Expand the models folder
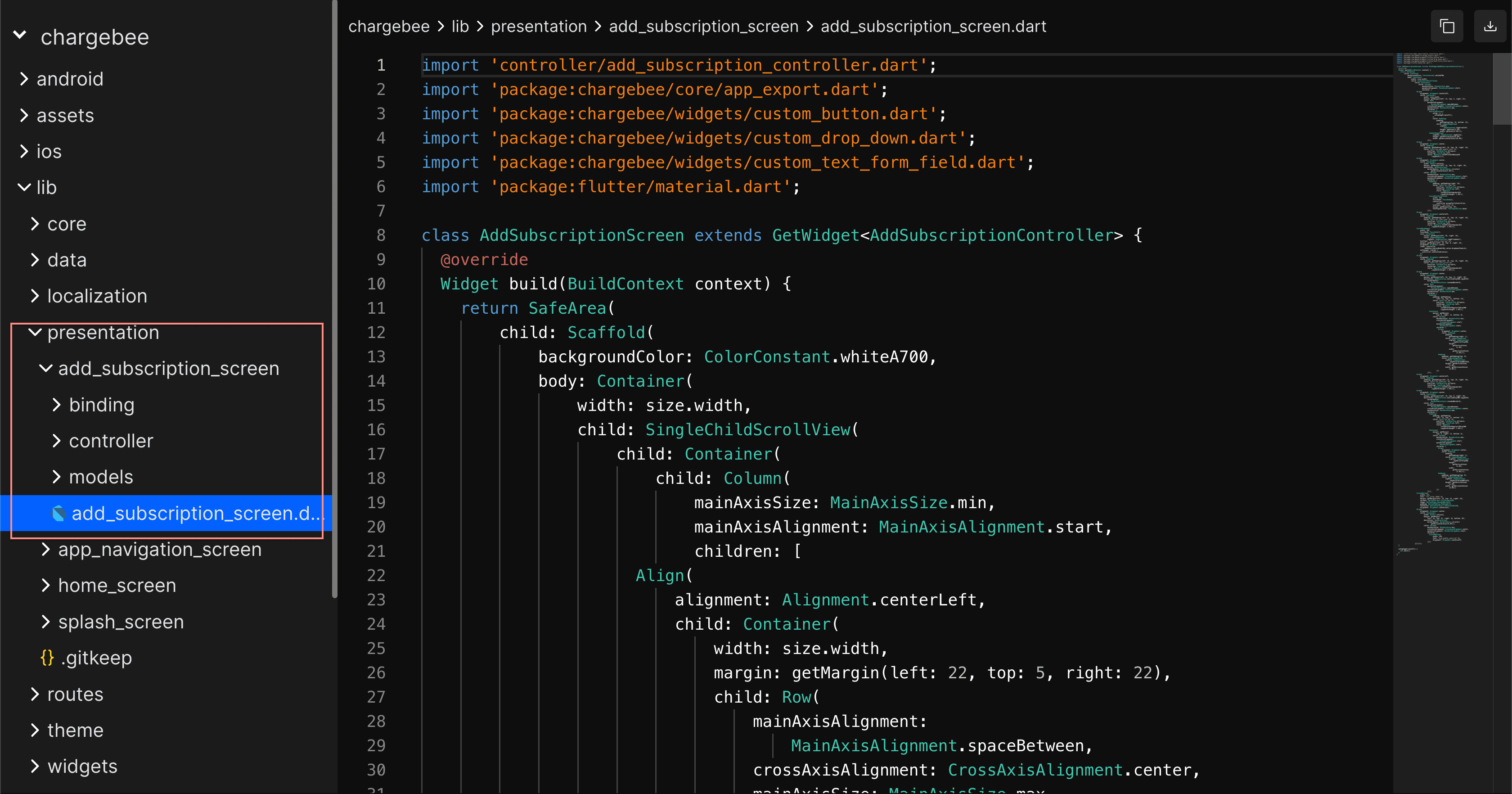 click(56, 477)
